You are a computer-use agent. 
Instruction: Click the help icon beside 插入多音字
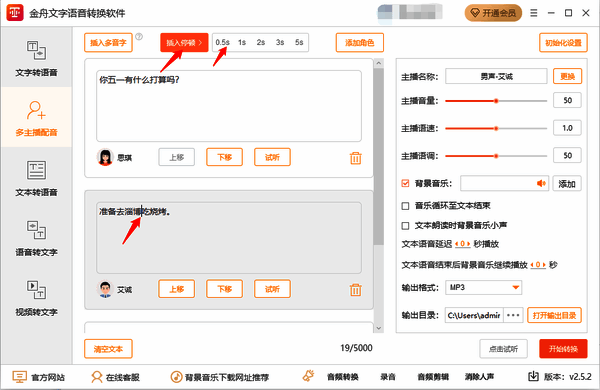click(x=139, y=37)
